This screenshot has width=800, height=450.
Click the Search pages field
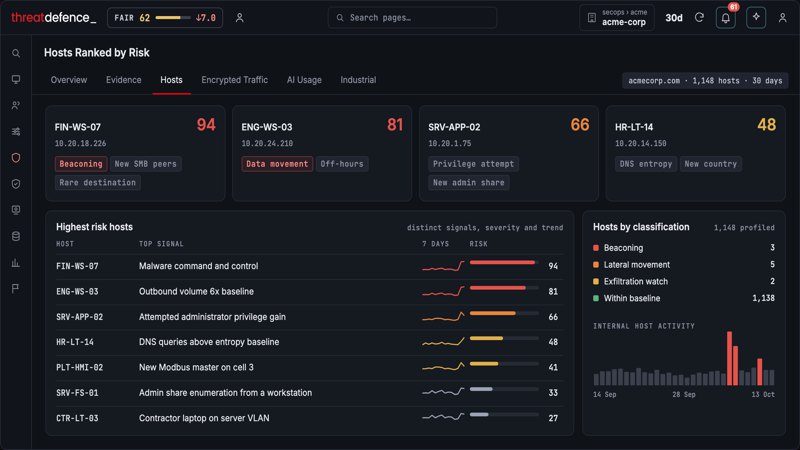(x=412, y=18)
